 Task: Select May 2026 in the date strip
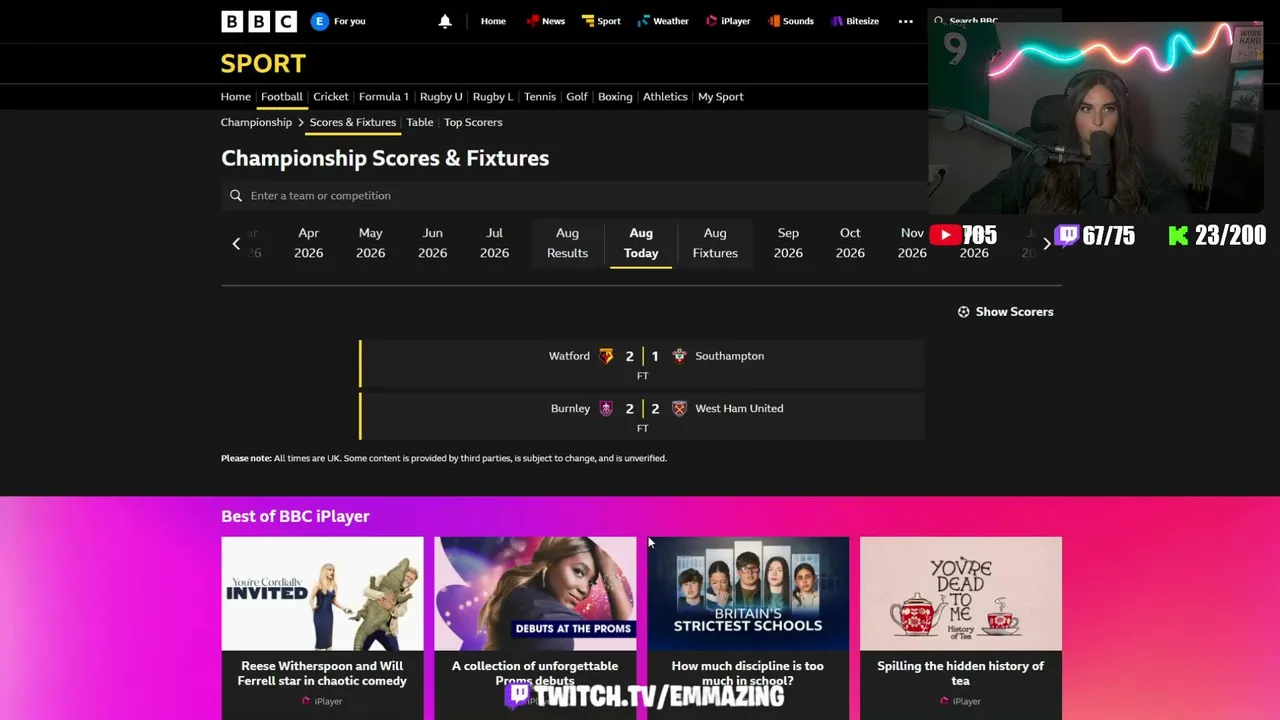(x=370, y=243)
